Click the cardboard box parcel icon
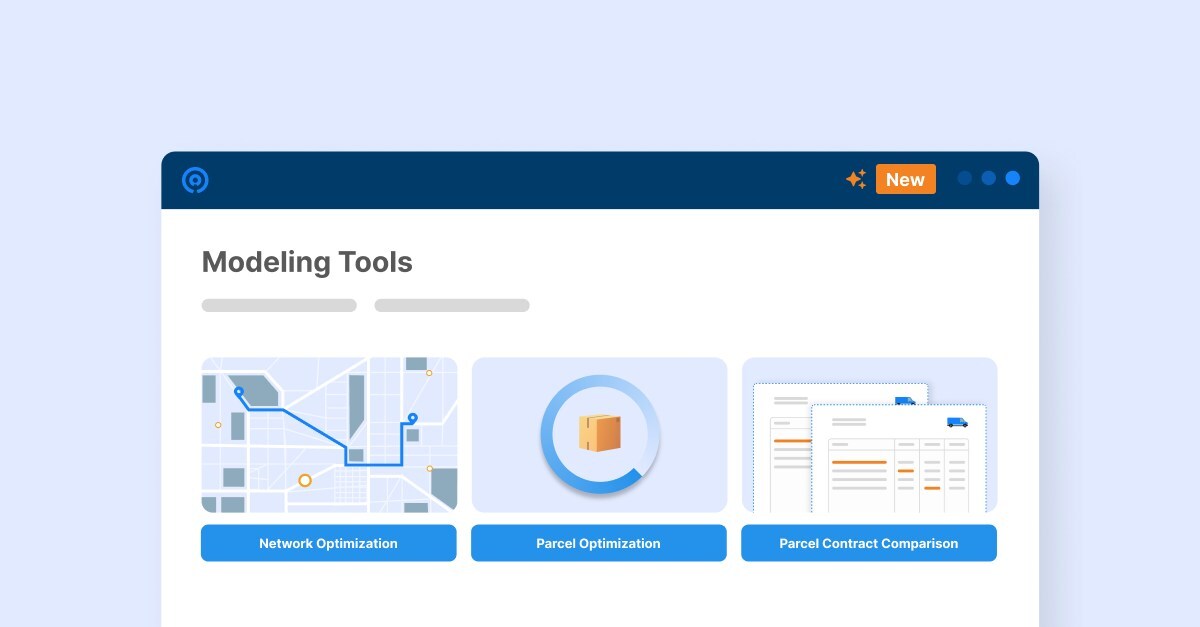Viewport: 1200px width, 627px height. pyautogui.click(x=599, y=433)
